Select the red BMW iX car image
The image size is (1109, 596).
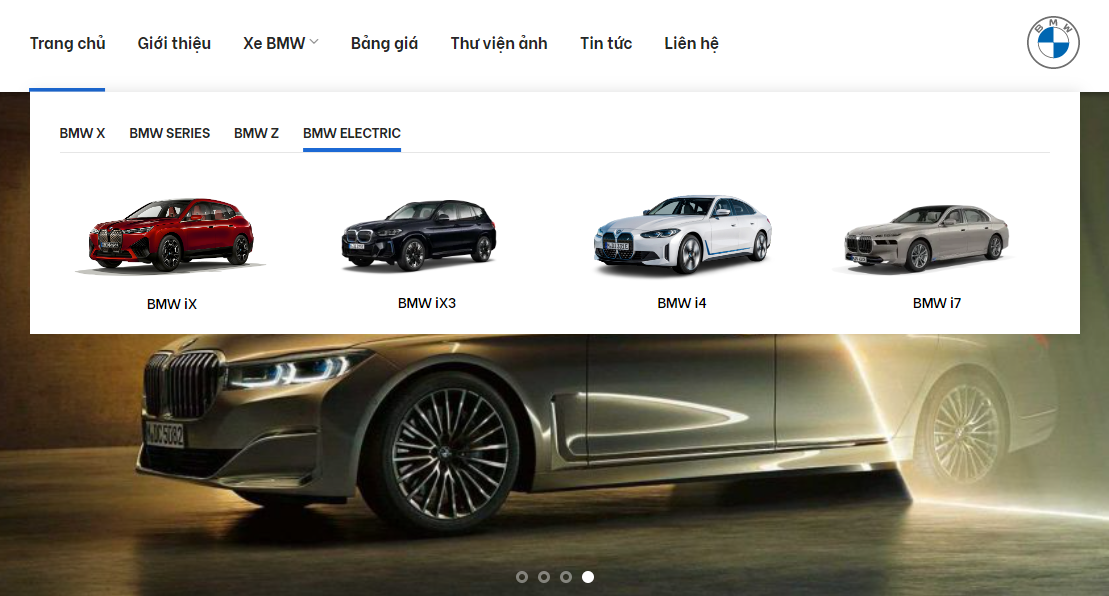171,236
